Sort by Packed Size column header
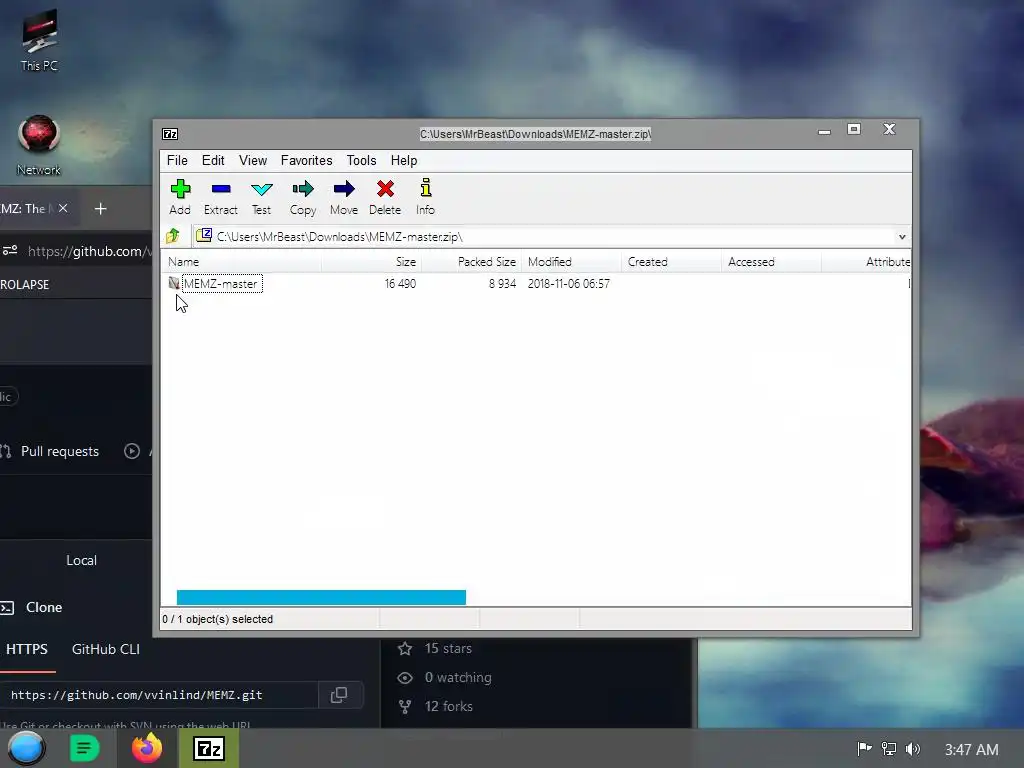Viewport: 1024px width, 768px height. 472,262
